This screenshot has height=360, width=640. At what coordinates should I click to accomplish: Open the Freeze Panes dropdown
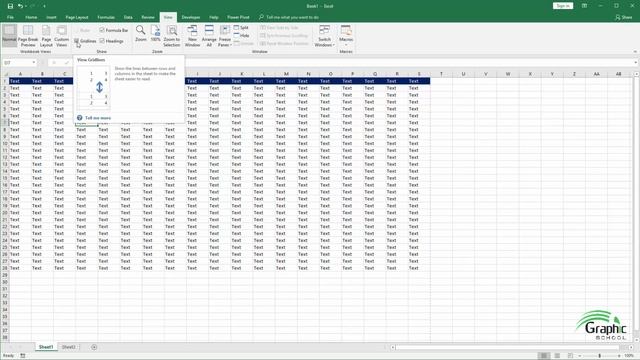point(225,36)
